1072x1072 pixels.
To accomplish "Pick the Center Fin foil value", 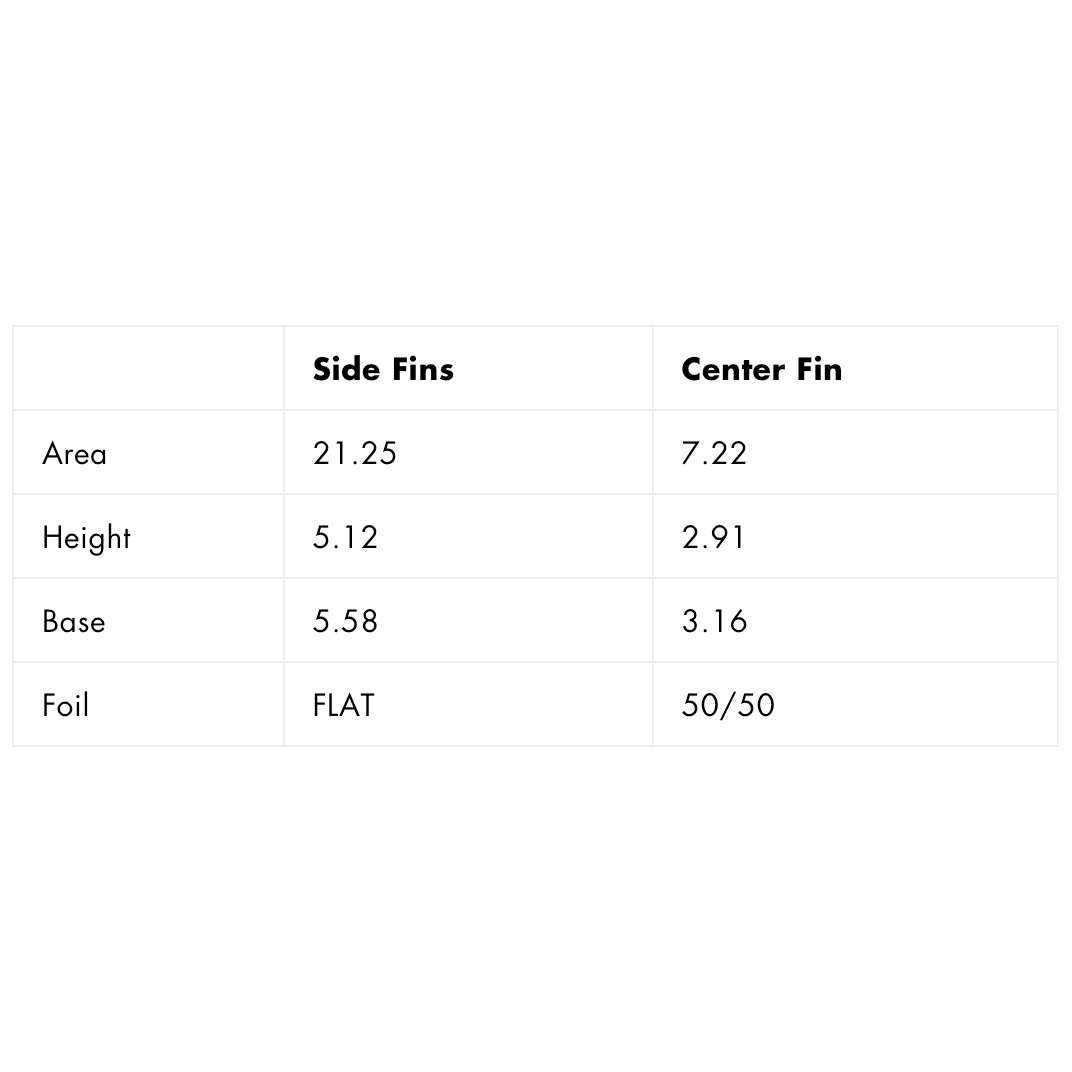I will tap(728, 706).
